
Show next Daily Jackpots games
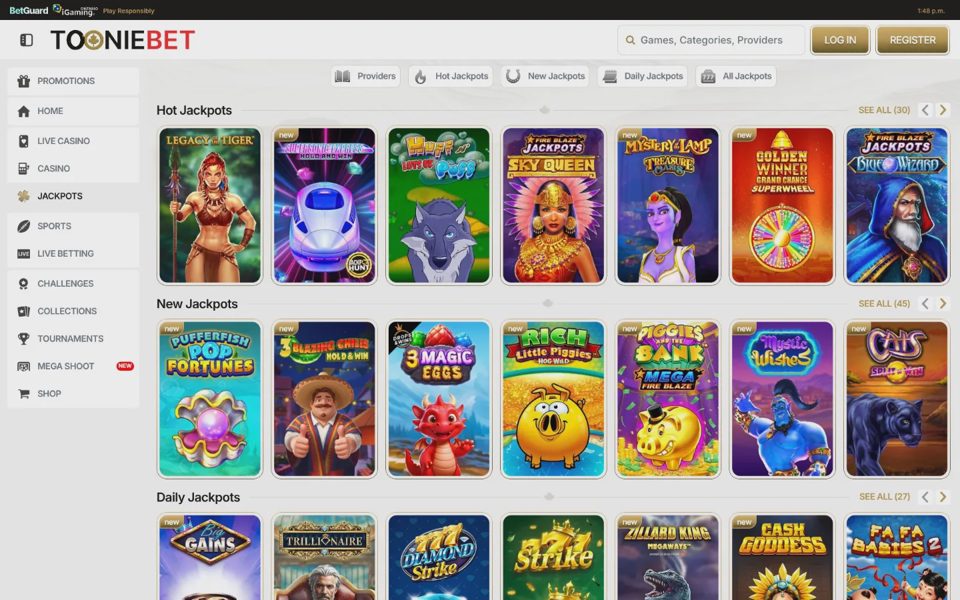tap(943, 497)
